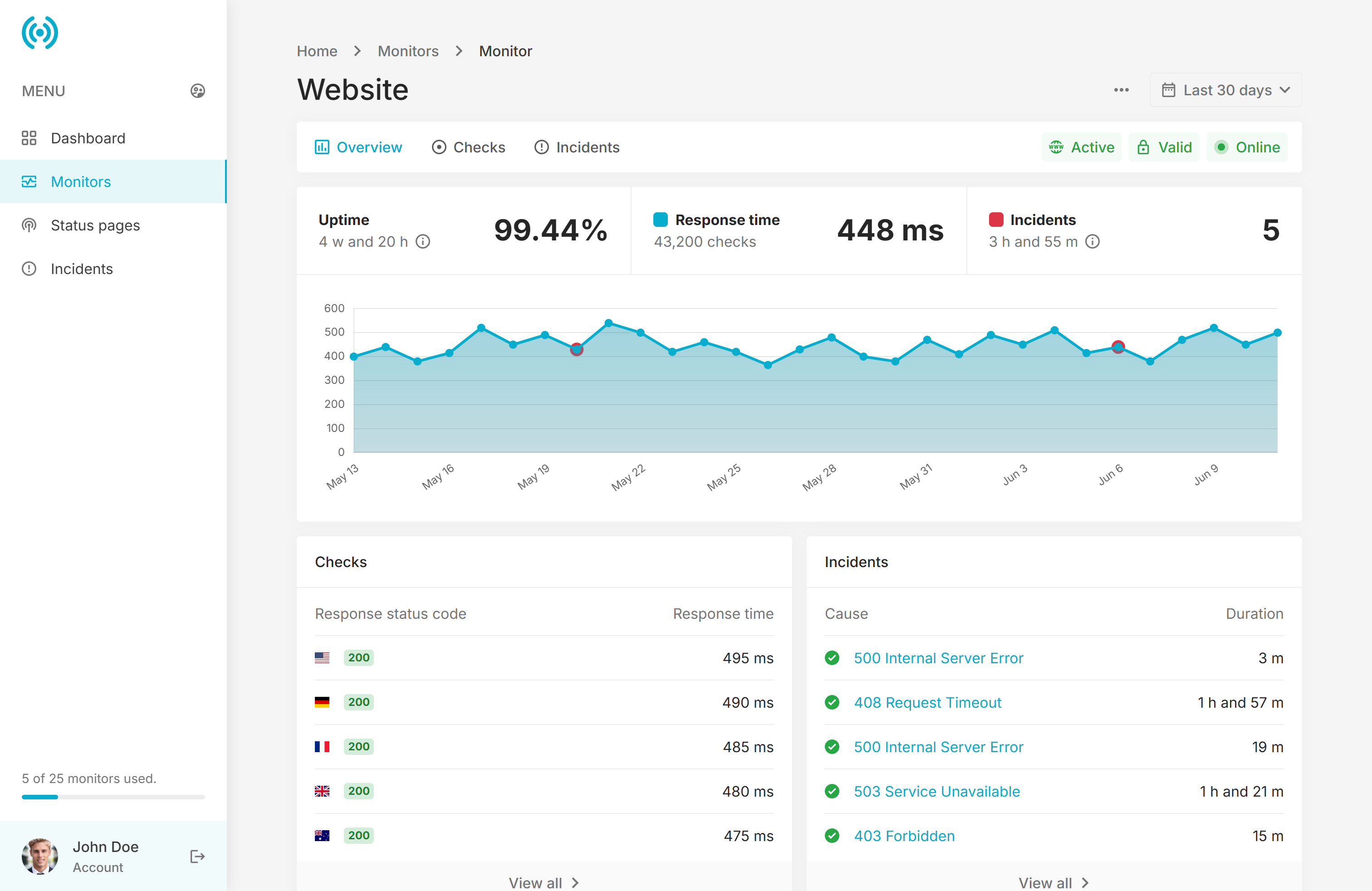Click the theme palette icon beside MENU
The width and height of the screenshot is (1372, 891).
(198, 91)
